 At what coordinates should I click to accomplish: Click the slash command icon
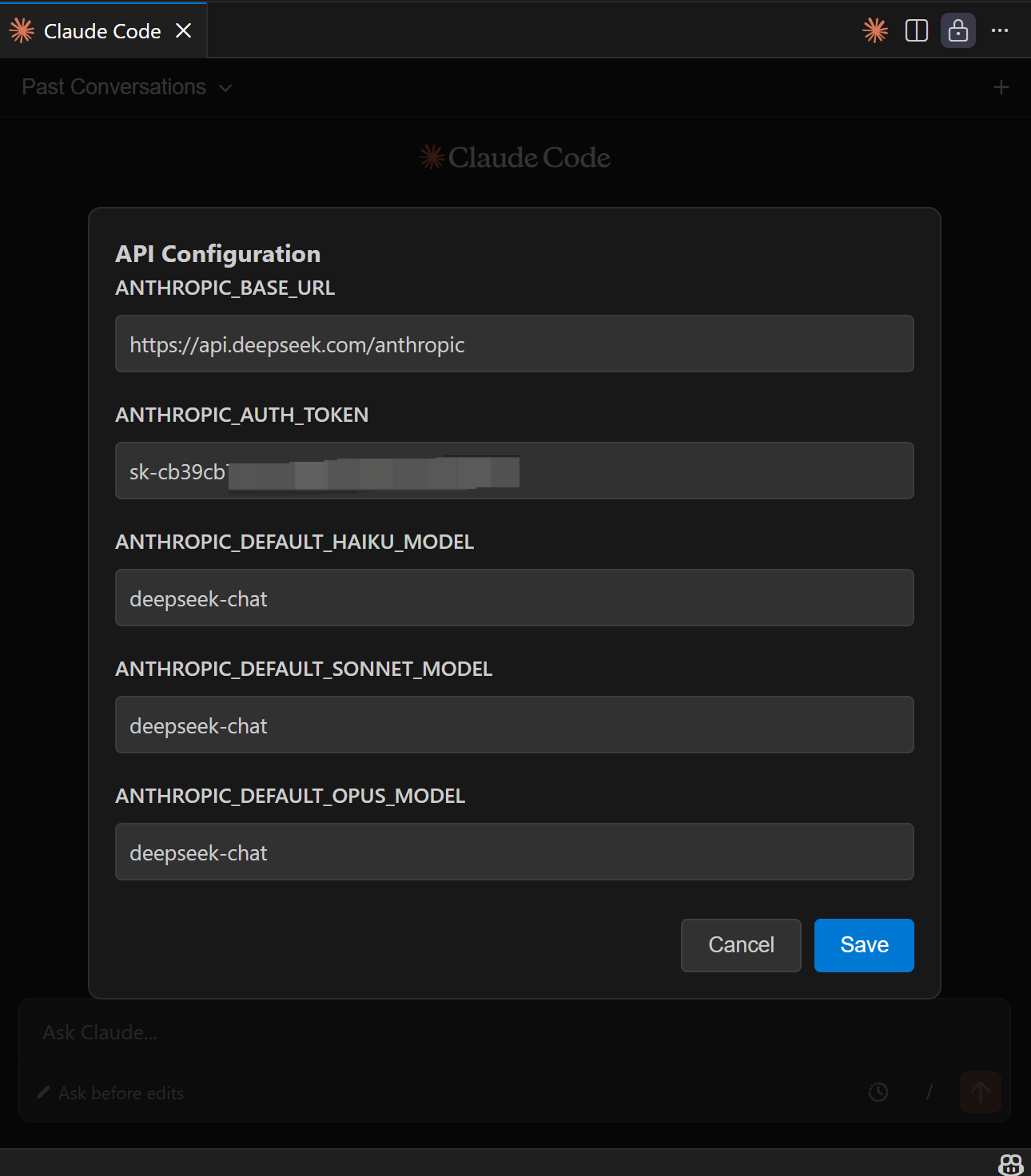click(x=929, y=1092)
